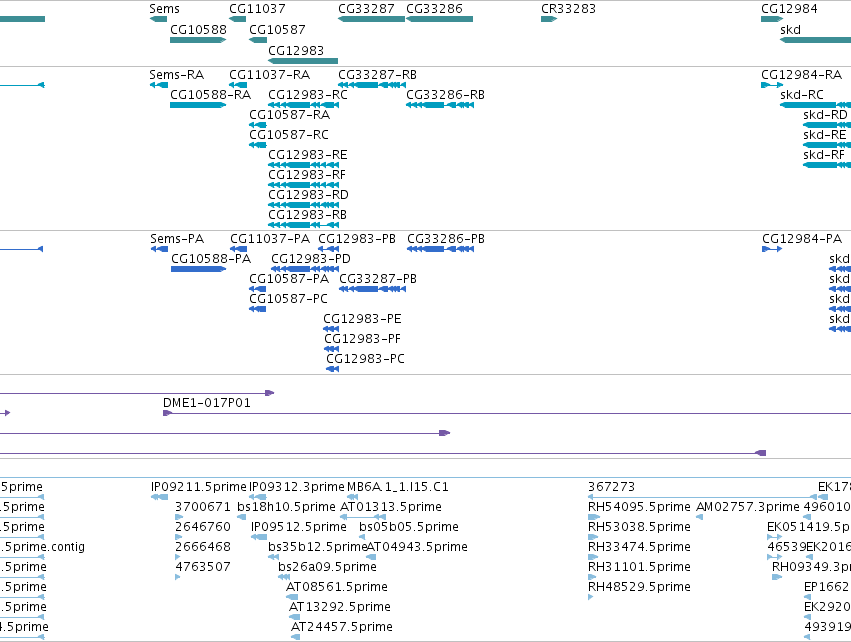This screenshot has height=642, width=851.
Task: Select protein CG12983-PC
Action: (x=365, y=360)
